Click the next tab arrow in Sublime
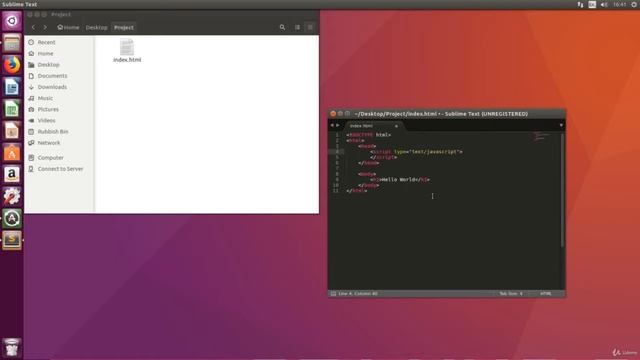Image resolution: width=640 pixels, height=360 pixels. [x=338, y=126]
